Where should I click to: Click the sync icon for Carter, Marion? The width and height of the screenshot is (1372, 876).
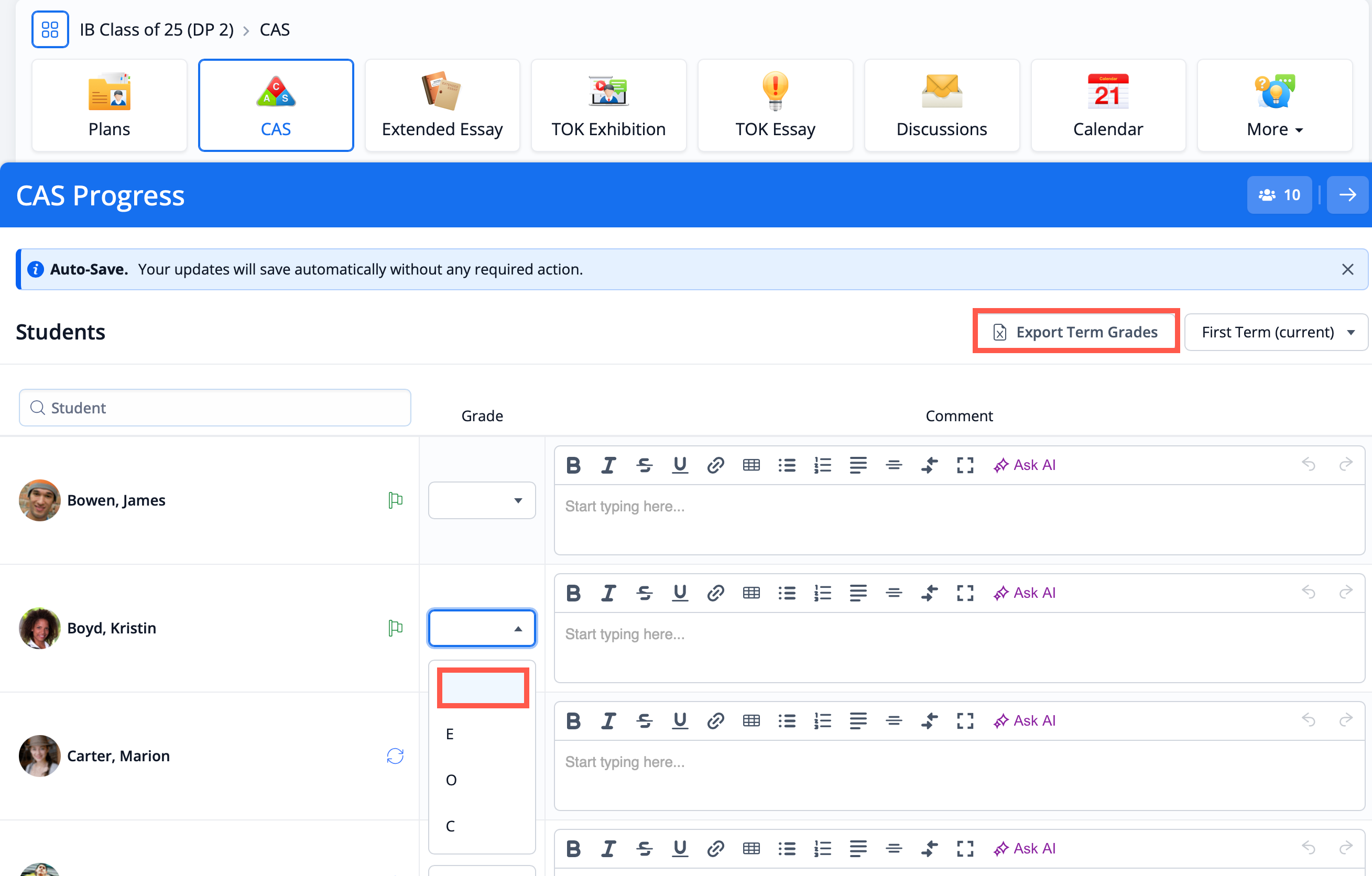[x=395, y=756]
